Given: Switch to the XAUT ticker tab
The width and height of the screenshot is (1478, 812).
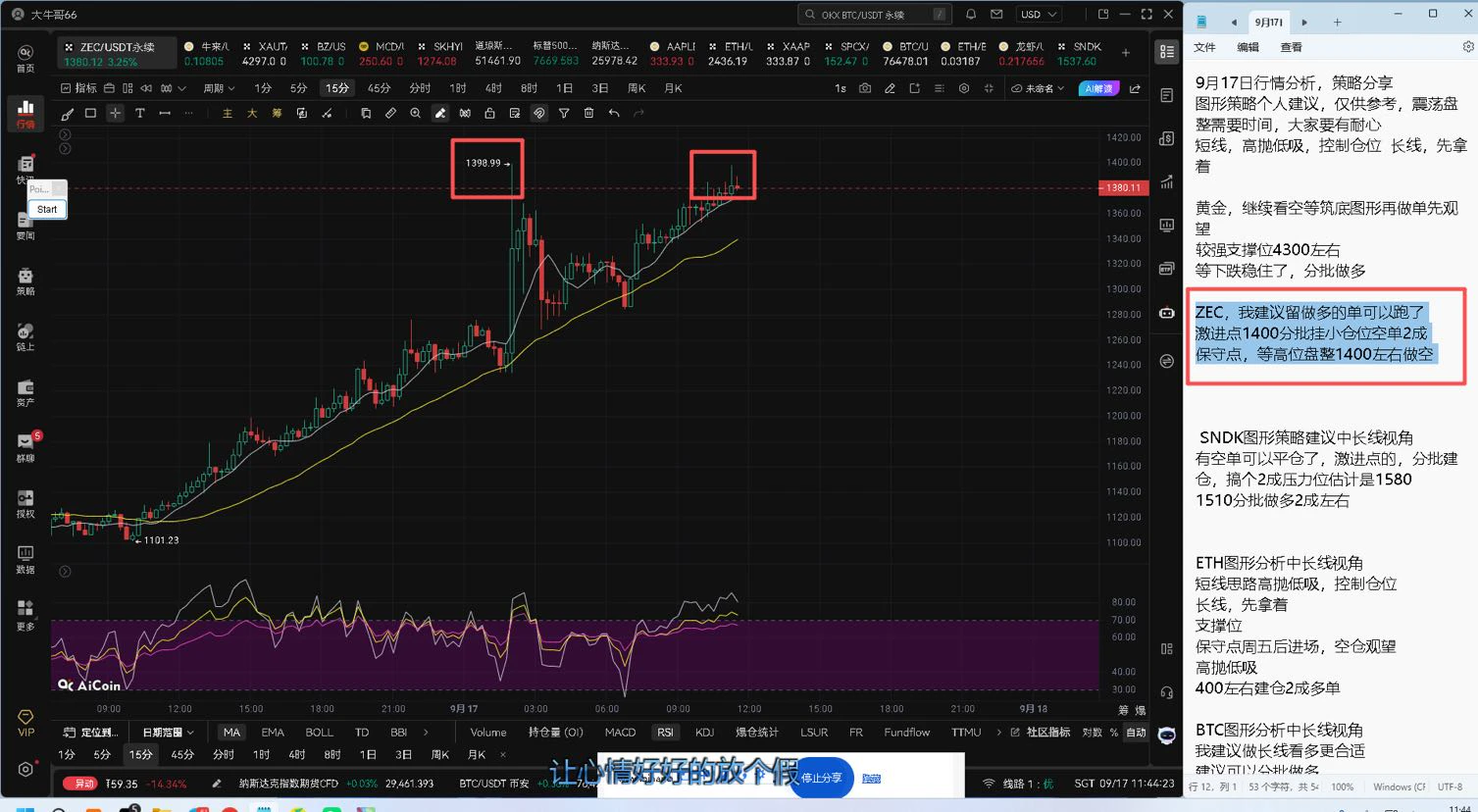Looking at the screenshot, I should coord(265,53).
